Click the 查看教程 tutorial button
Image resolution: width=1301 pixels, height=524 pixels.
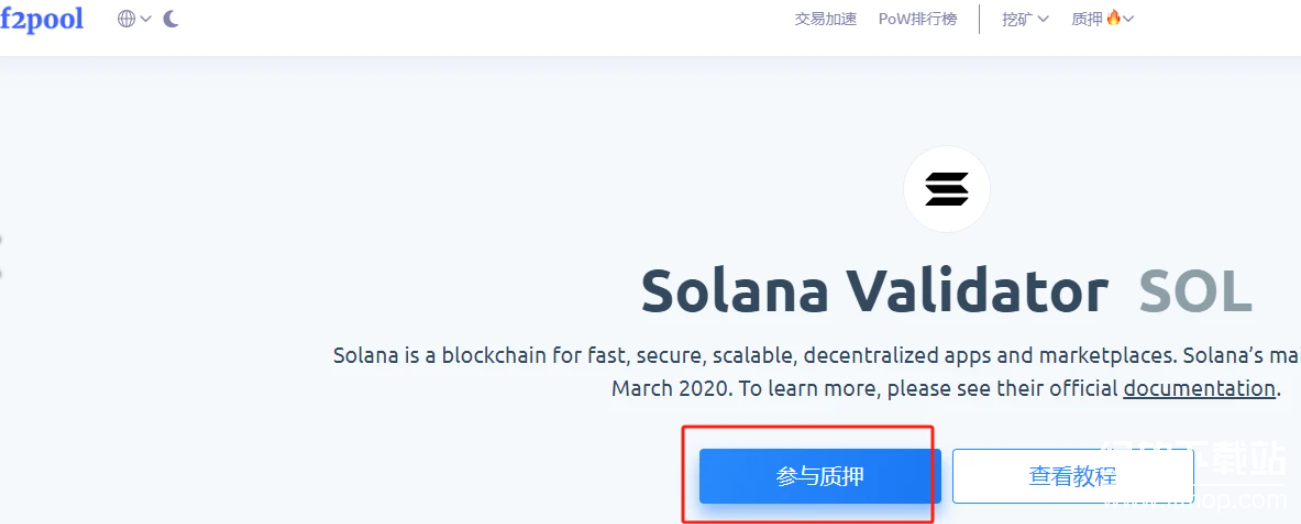pos(1072,476)
